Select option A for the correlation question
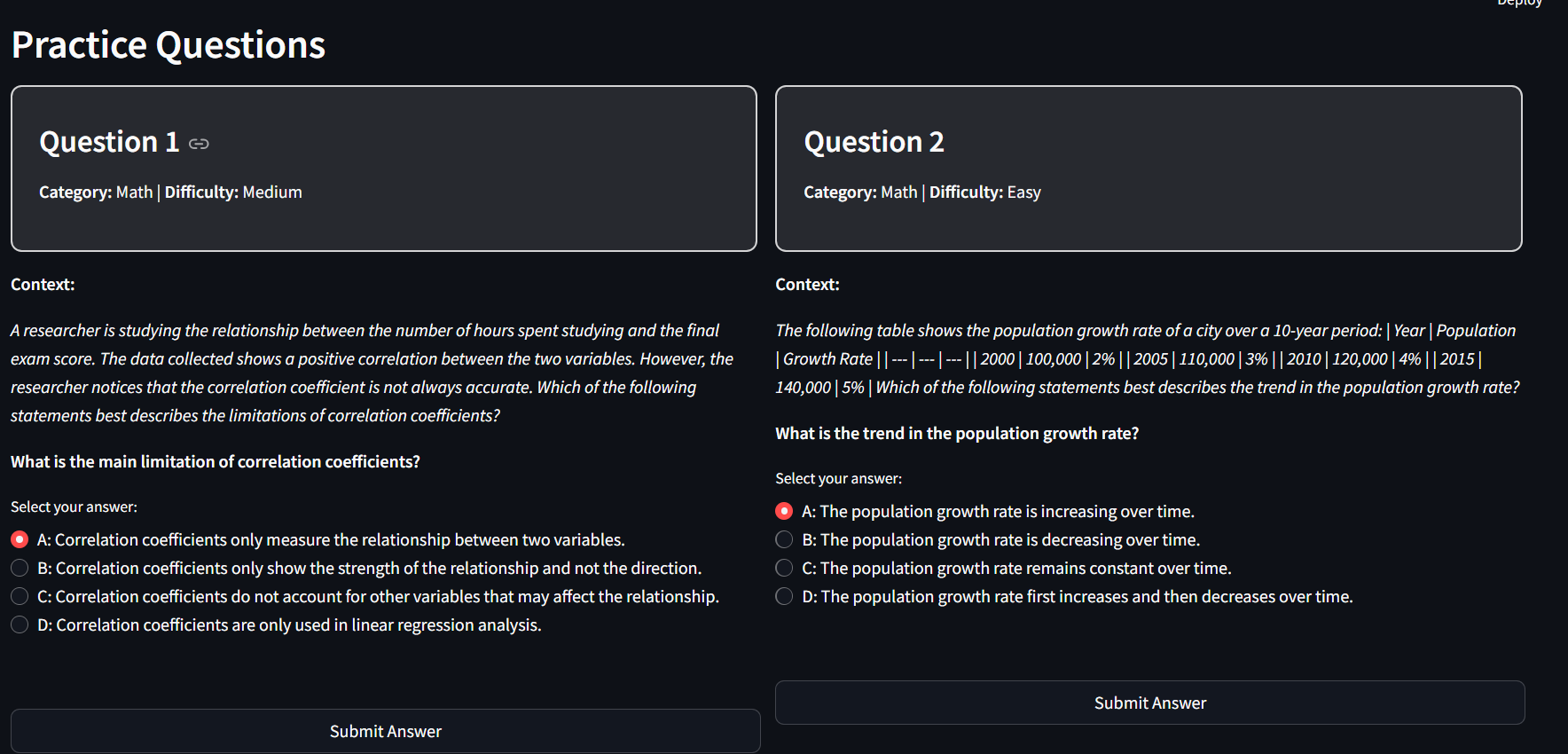The width and height of the screenshot is (1568, 754). 20,539
